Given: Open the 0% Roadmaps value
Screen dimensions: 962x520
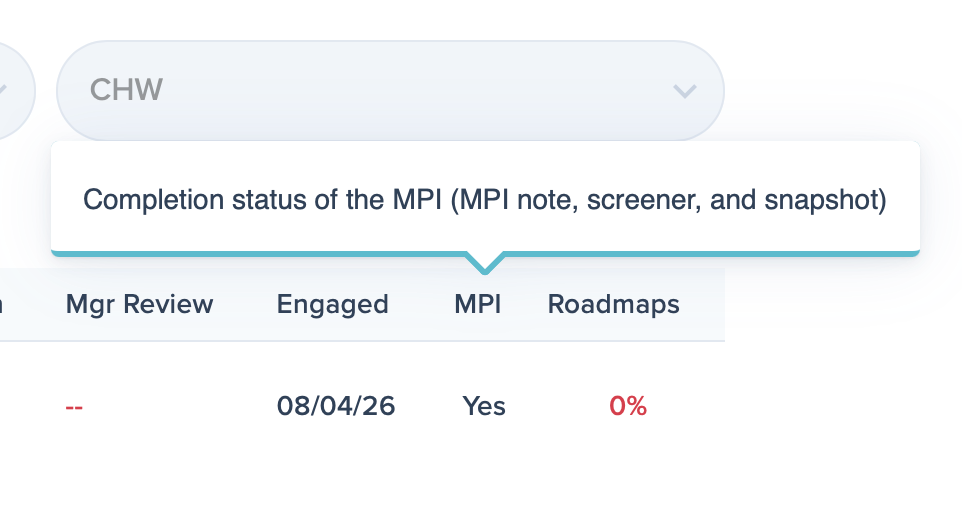Looking at the screenshot, I should pyautogui.click(x=628, y=406).
